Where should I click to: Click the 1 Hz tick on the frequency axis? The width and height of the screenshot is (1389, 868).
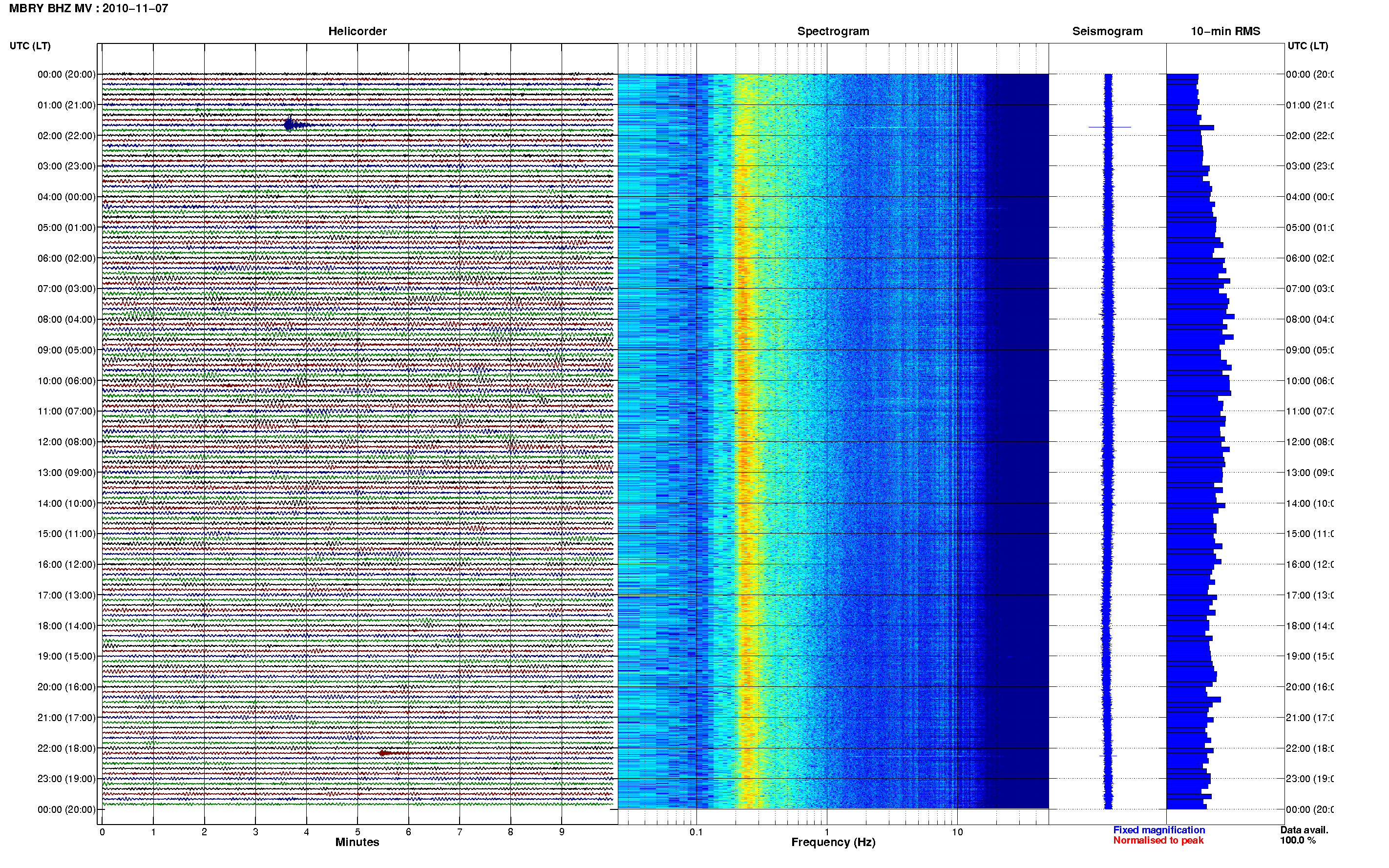click(x=827, y=832)
